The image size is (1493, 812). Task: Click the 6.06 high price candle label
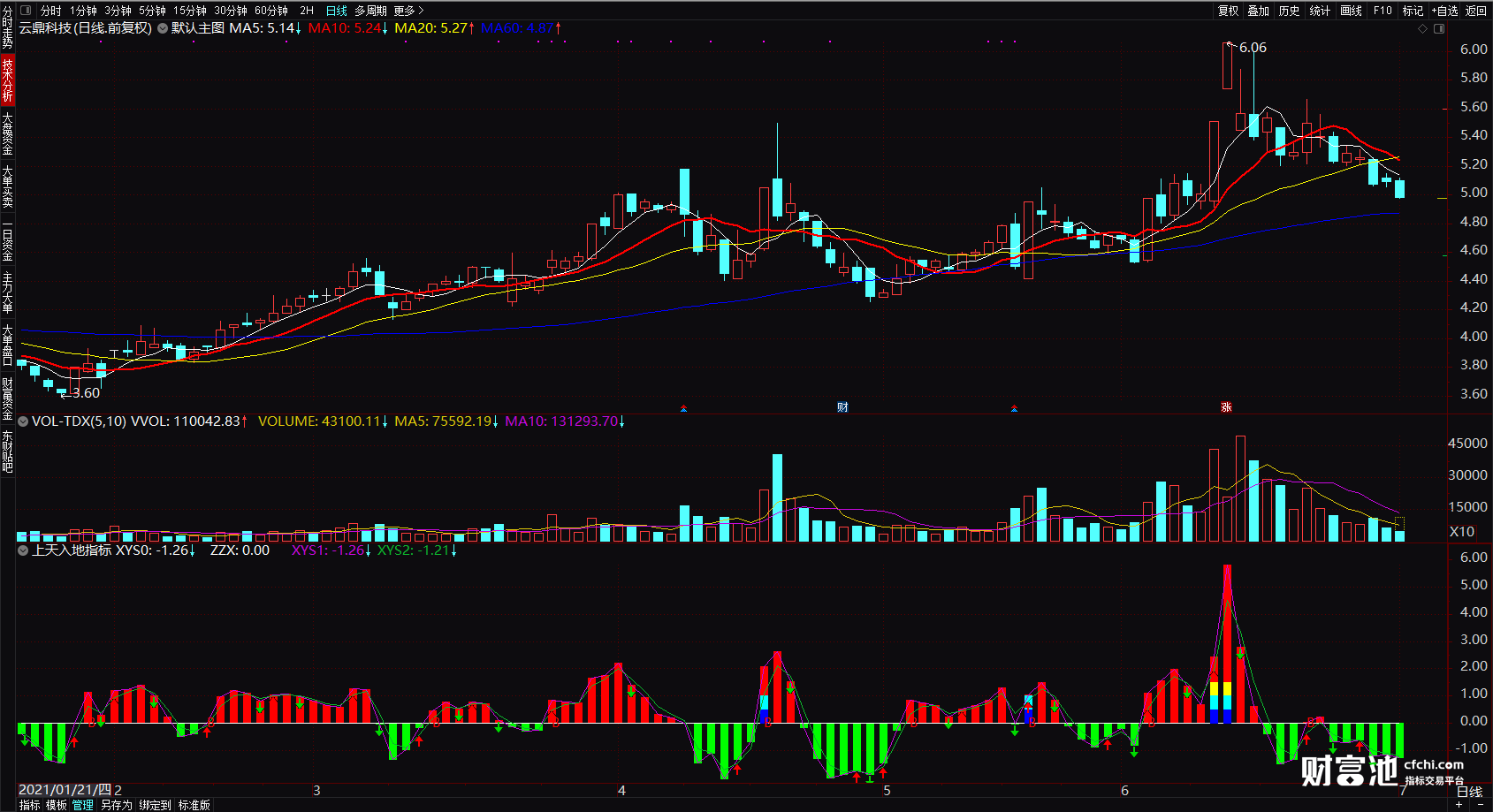coord(1253,48)
